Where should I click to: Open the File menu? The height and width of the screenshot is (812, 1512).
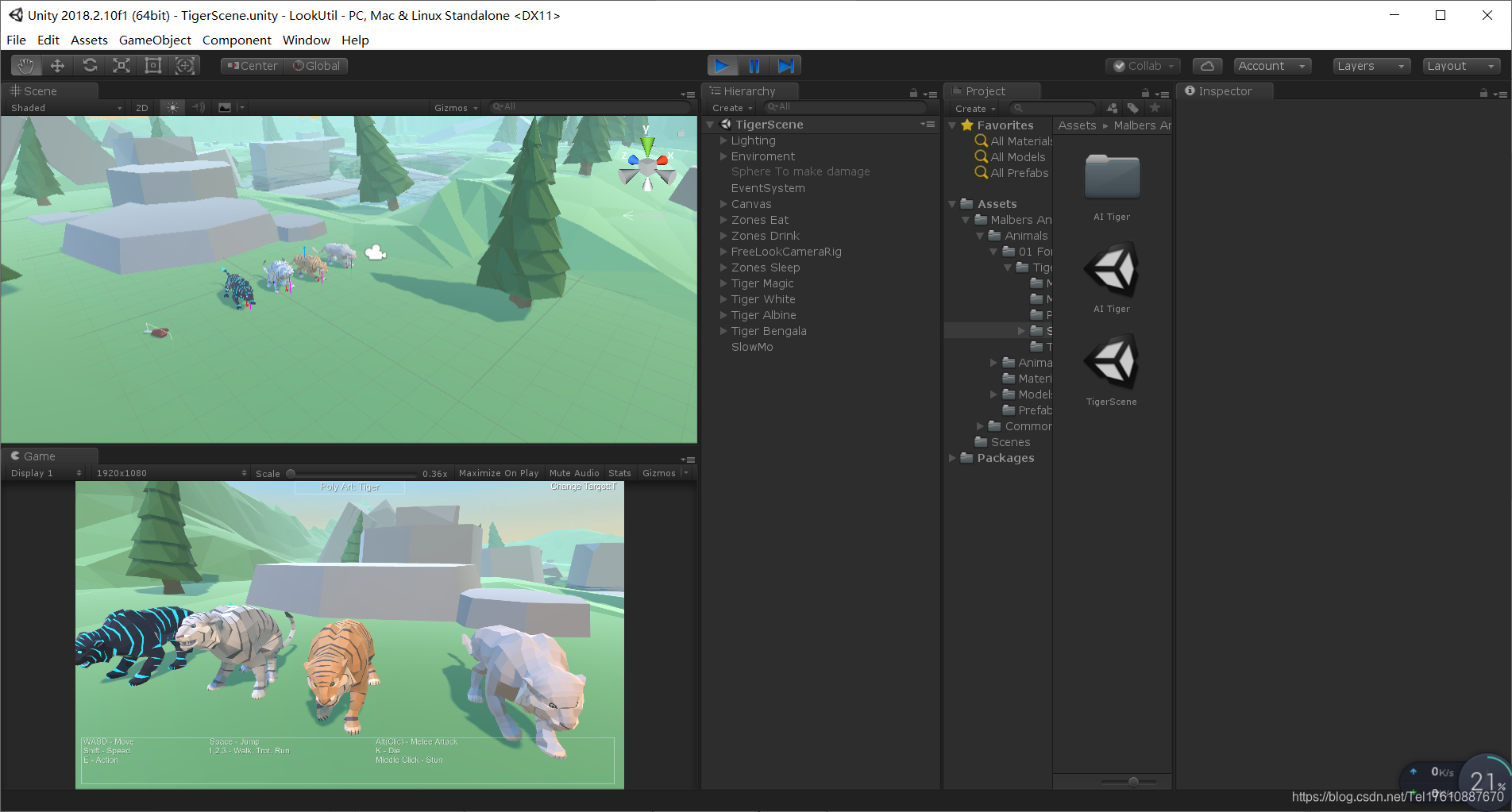click(x=16, y=40)
